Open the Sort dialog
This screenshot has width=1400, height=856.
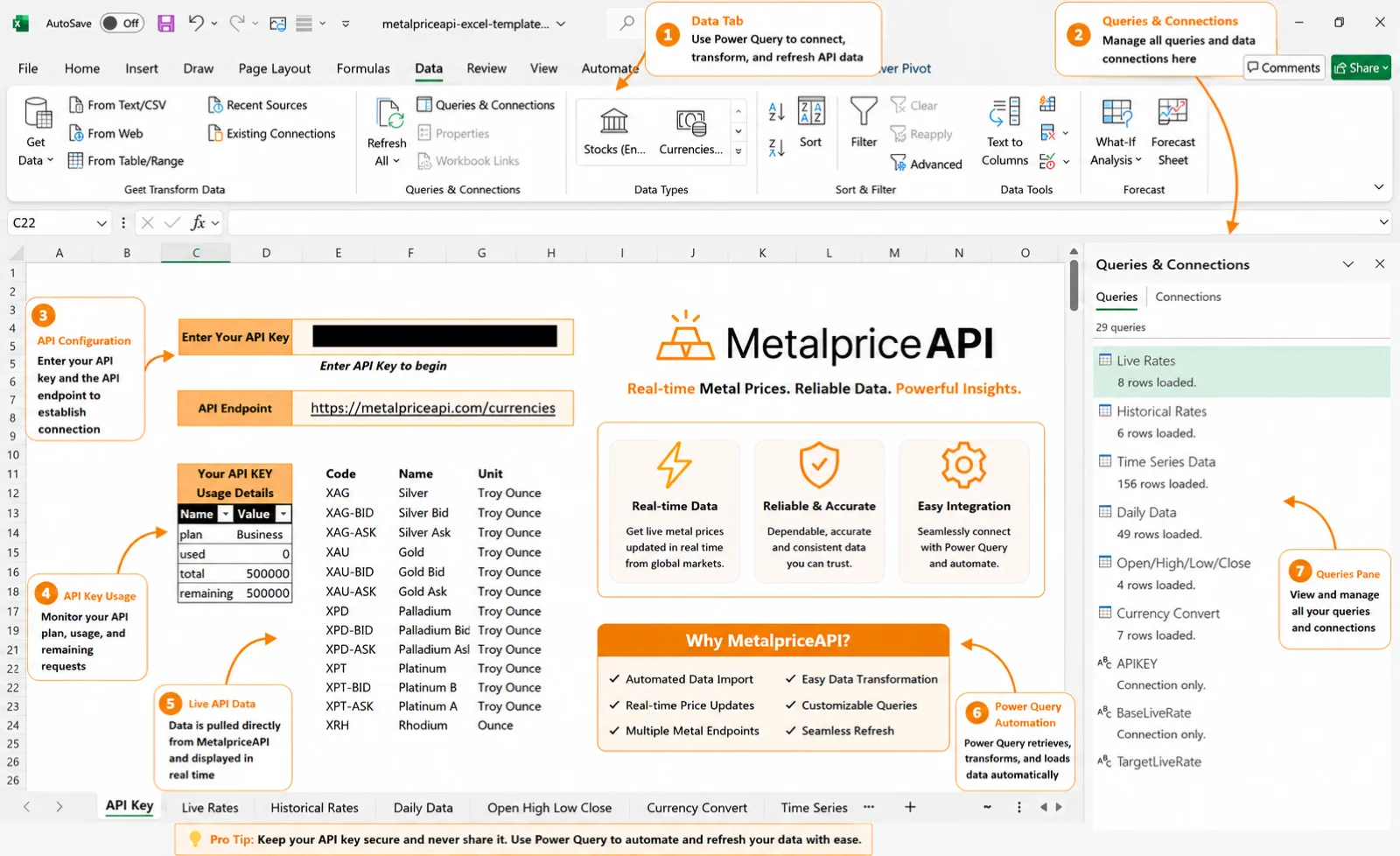coord(811,123)
